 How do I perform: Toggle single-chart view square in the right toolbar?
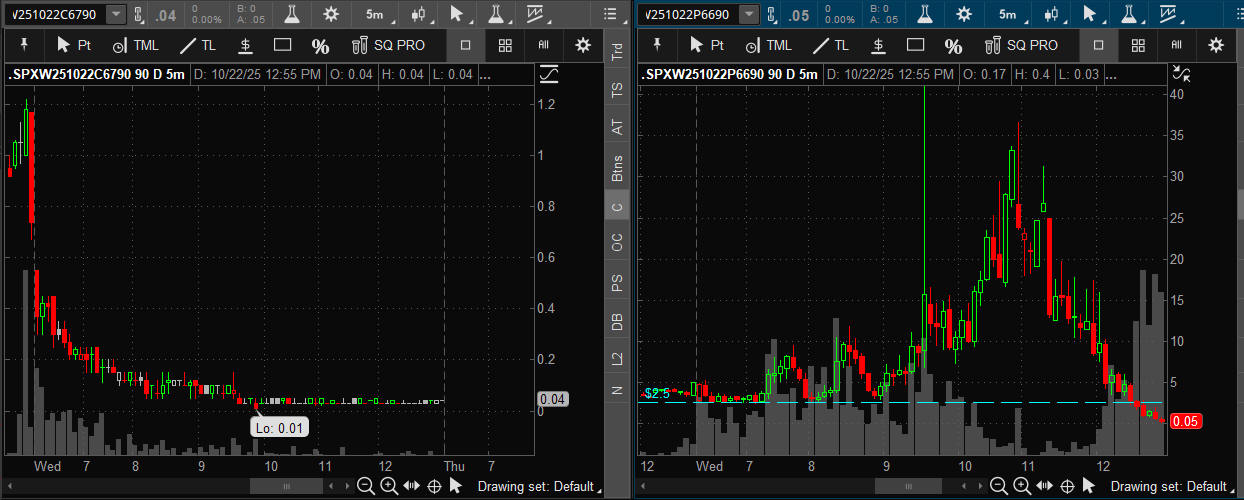point(1098,45)
